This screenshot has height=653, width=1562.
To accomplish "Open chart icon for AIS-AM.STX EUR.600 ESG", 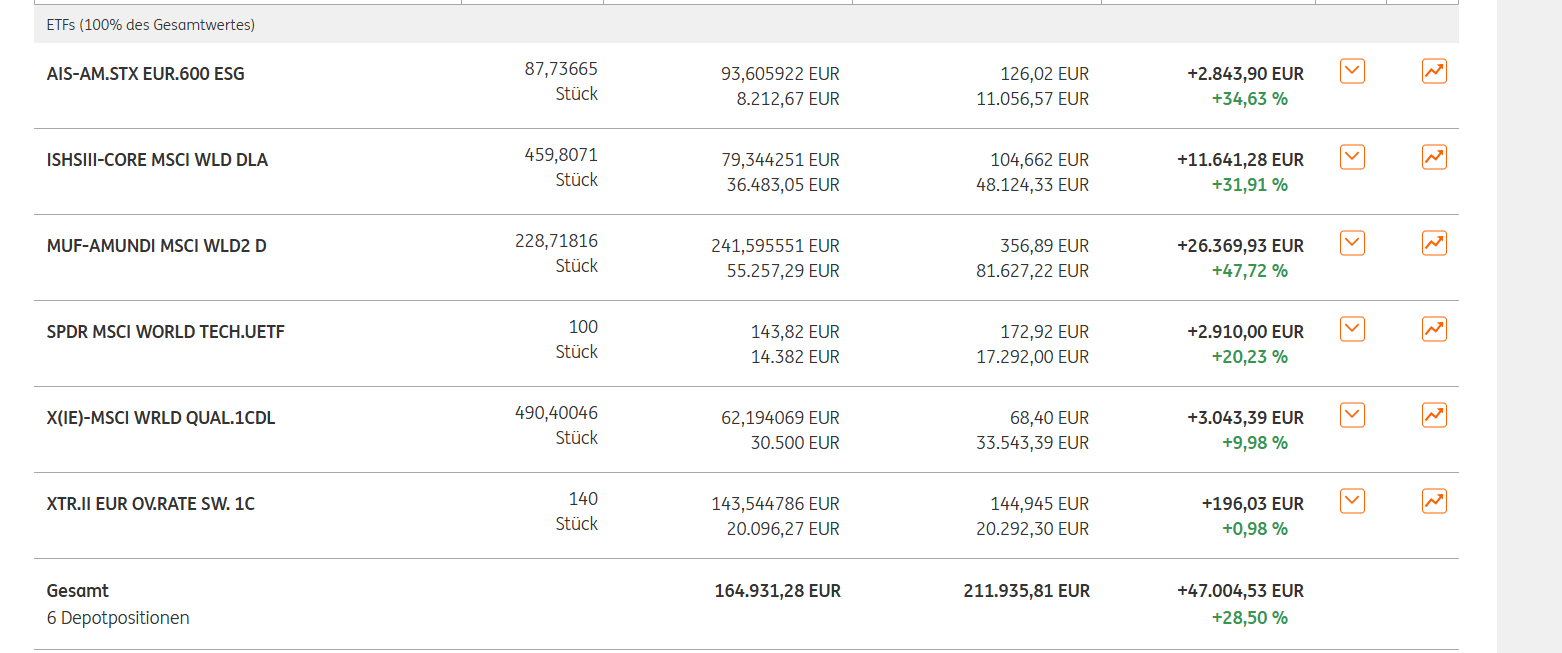I will coord(1434,71).
